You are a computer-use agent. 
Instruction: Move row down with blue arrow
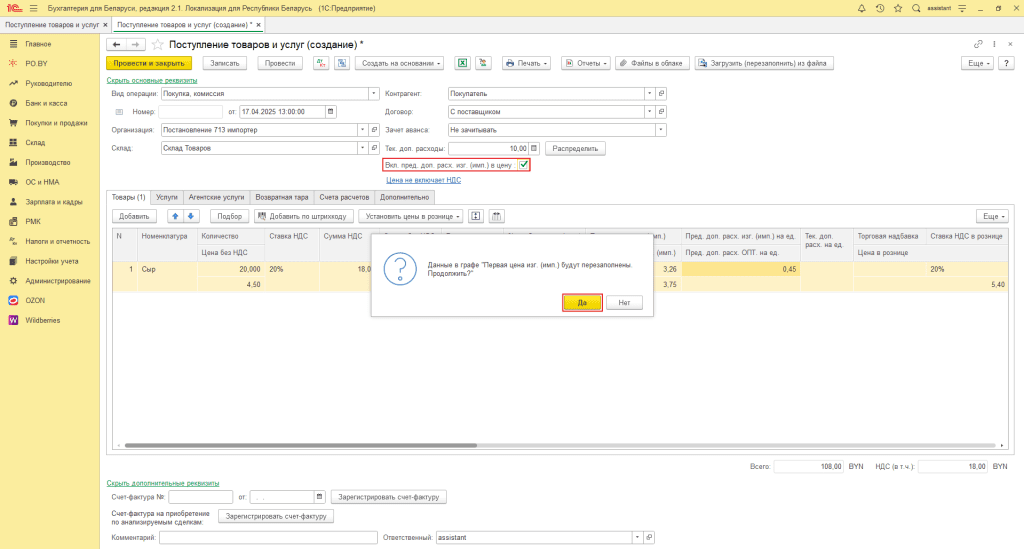(x=191, y=216)
